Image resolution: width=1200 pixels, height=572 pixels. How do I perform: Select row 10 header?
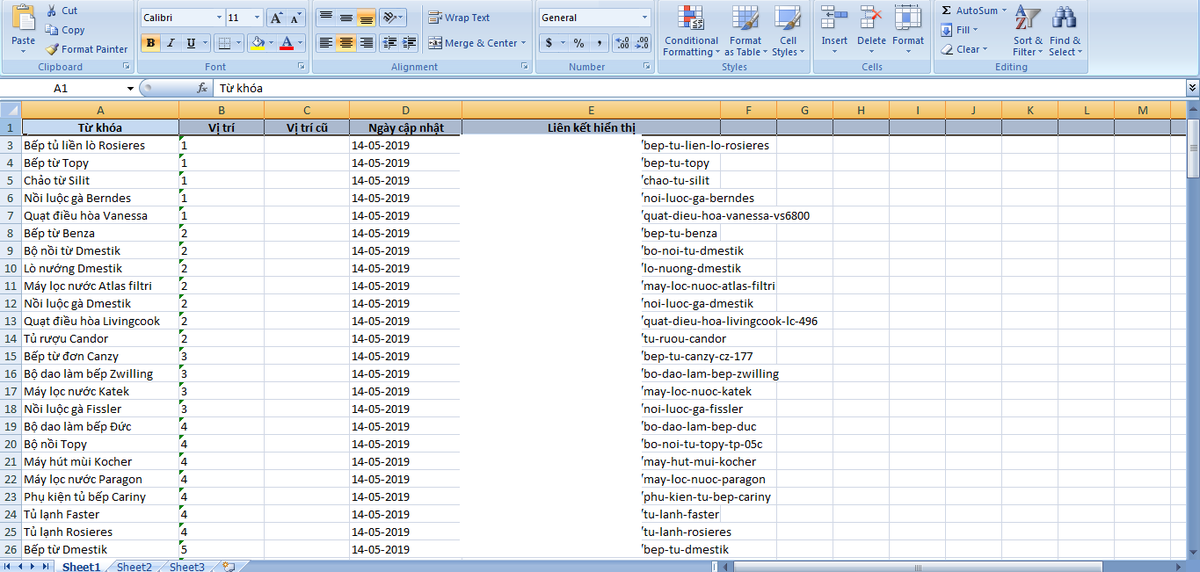11,268
